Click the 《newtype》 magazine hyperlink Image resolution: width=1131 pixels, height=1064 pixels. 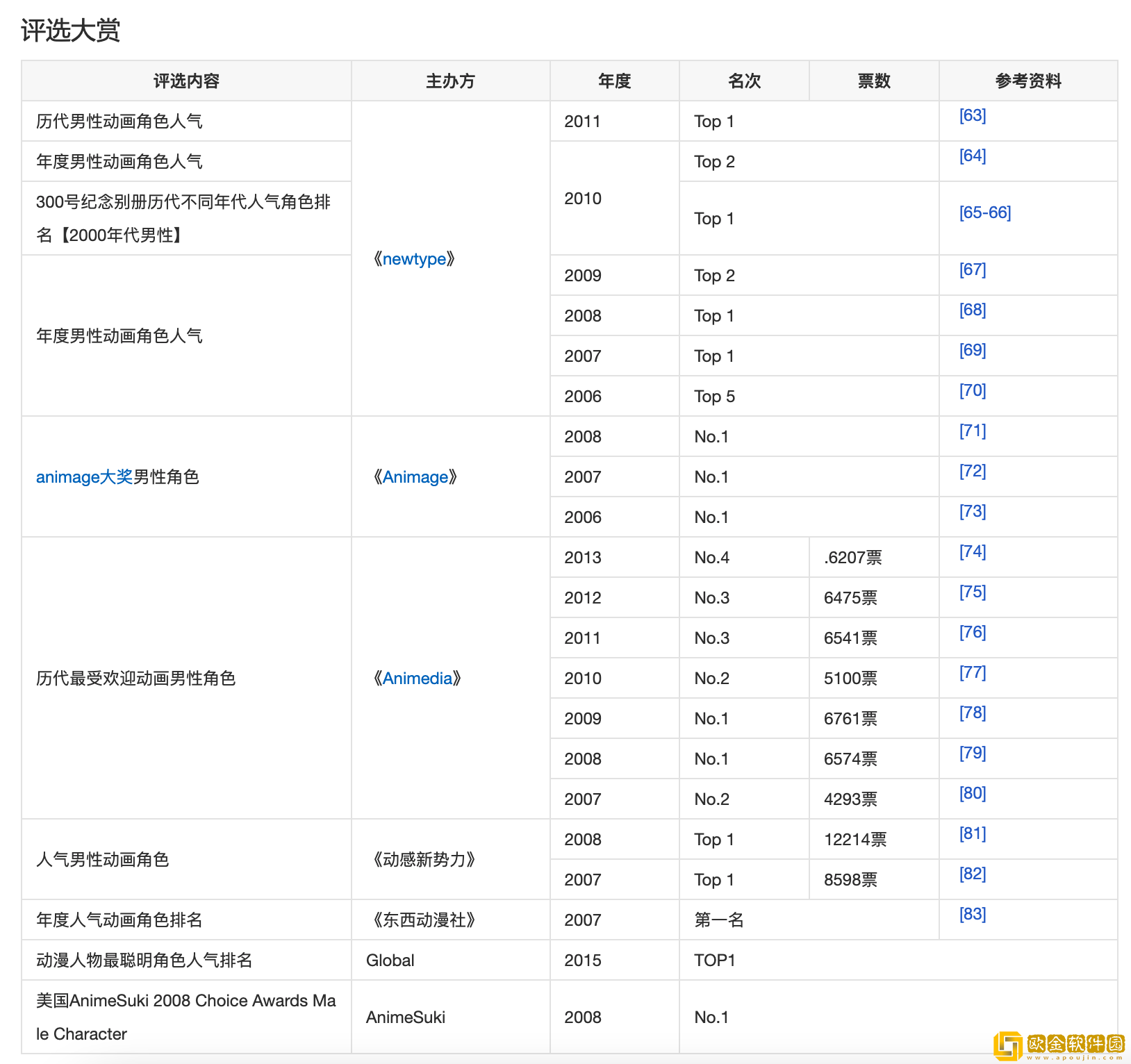(x=415, y=258)
